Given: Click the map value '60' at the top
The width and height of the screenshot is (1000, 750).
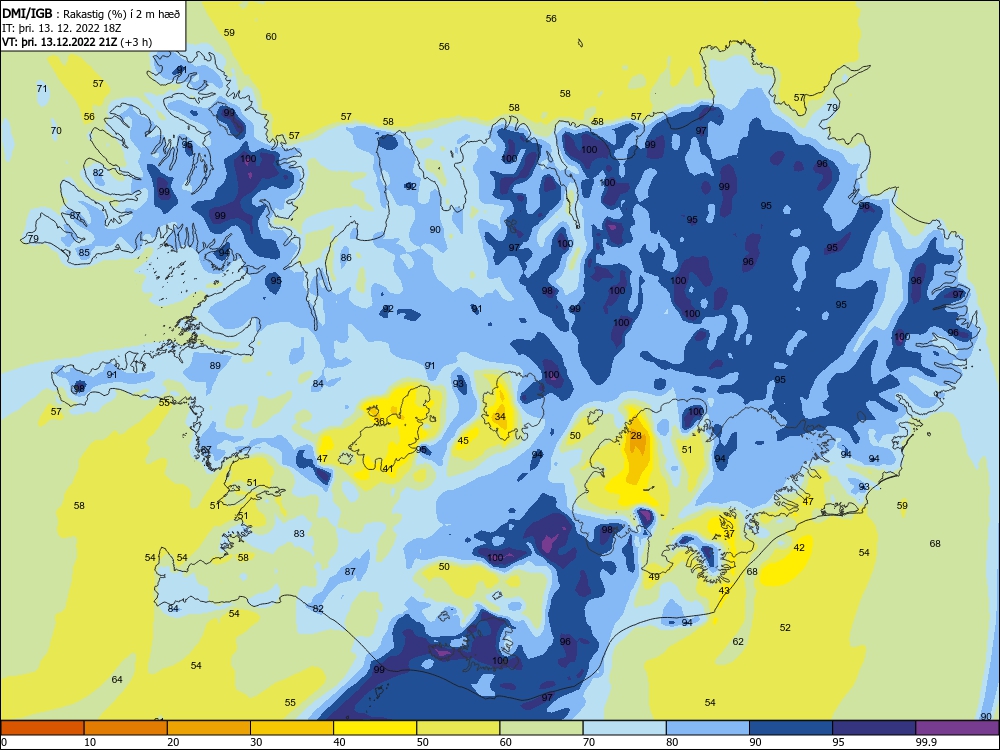Looking at the screenshot, I should pyautogui.click(x=271, y=37).
